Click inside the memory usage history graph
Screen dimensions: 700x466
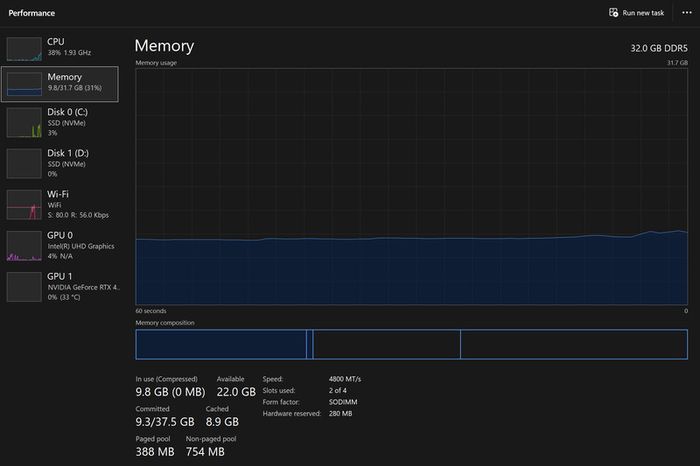pyautogui.click(x=412, y=187)
